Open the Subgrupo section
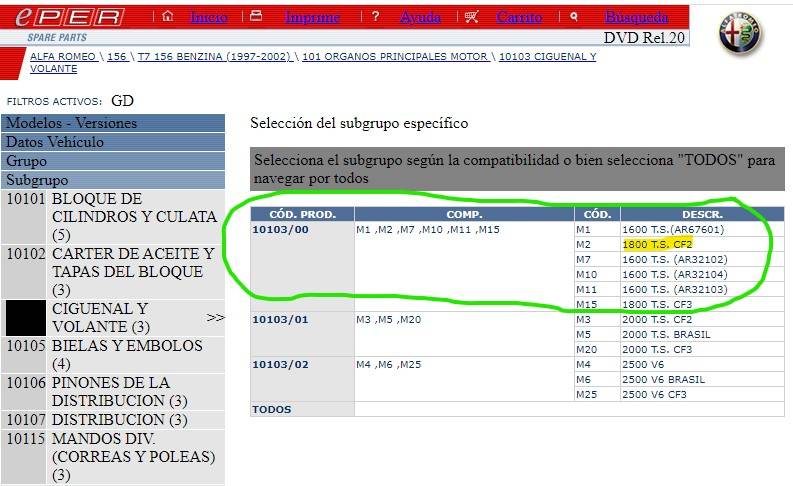793x486 pixels. point(113,180)
